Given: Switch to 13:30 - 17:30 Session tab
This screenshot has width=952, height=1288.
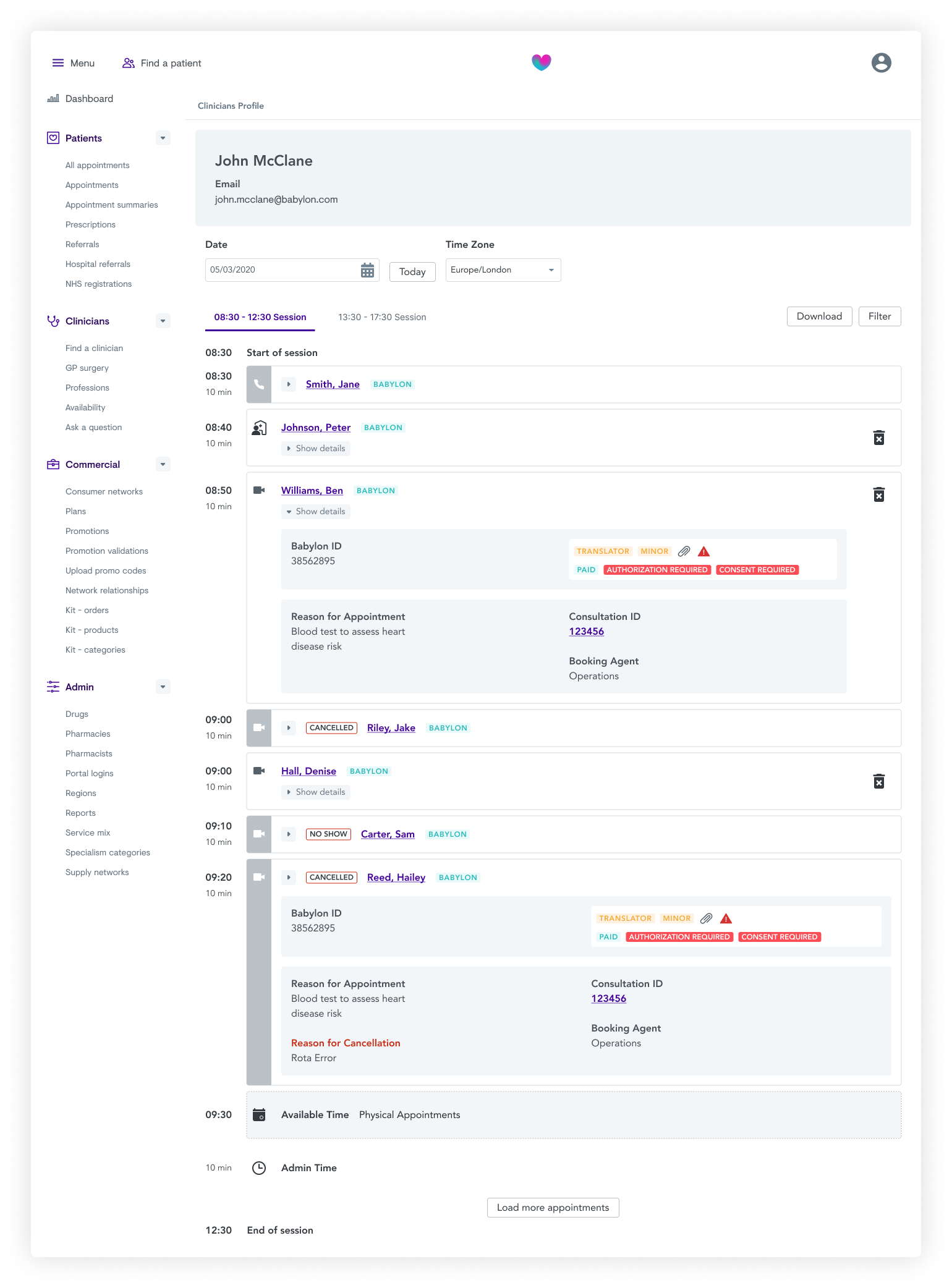Looking at the screenshot, I should 381,317.
